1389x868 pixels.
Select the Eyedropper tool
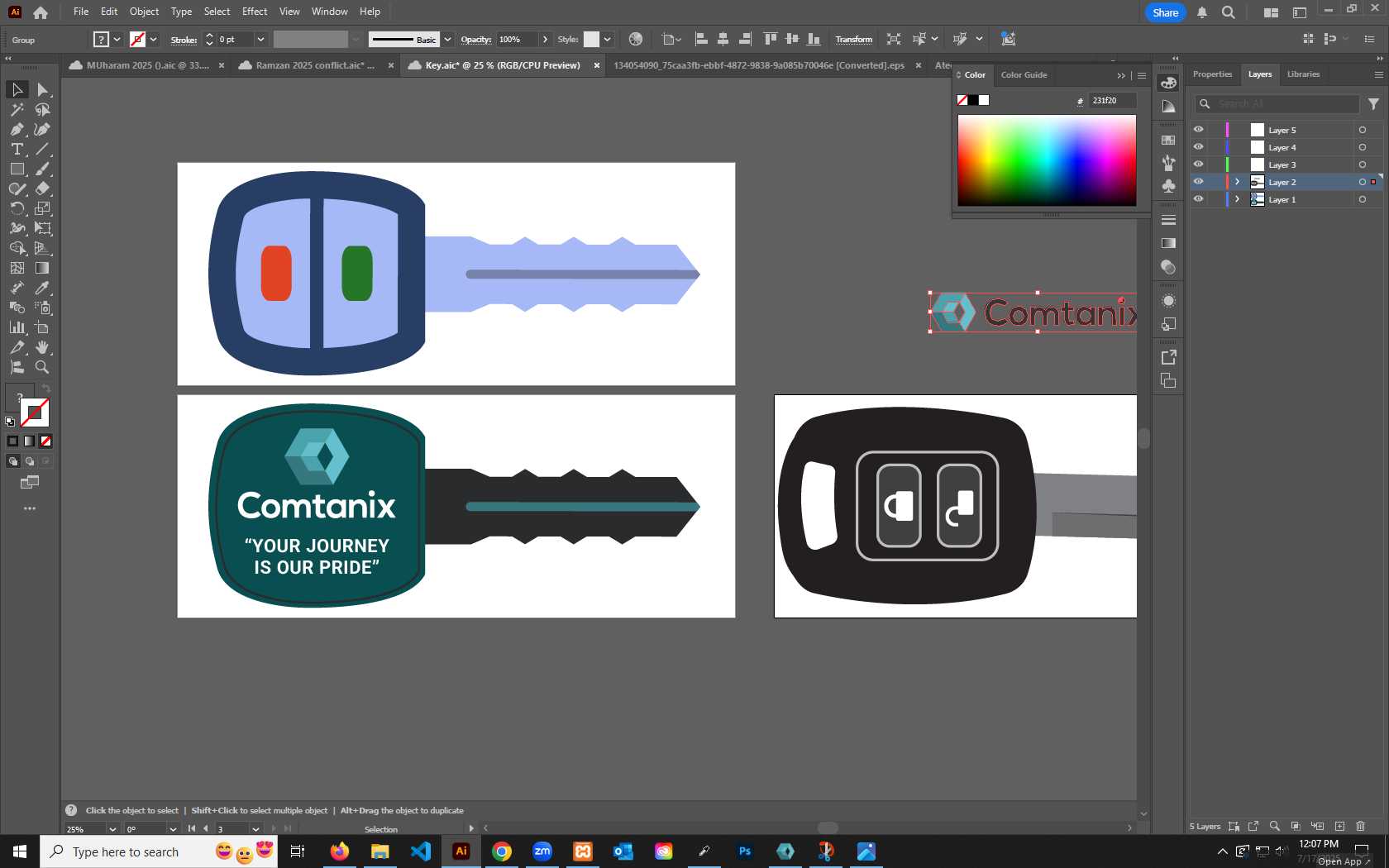(x=42, y=288)
